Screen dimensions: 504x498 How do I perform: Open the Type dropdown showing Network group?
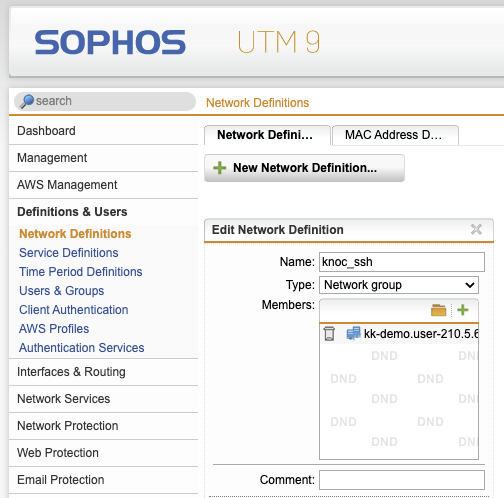(399, 285)
